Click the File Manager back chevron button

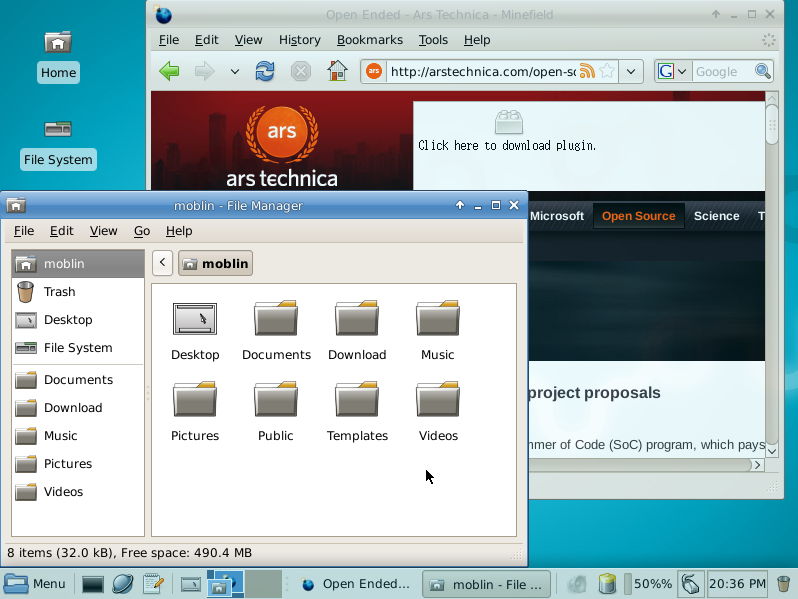pyautogui.click(x=162, y=263)
